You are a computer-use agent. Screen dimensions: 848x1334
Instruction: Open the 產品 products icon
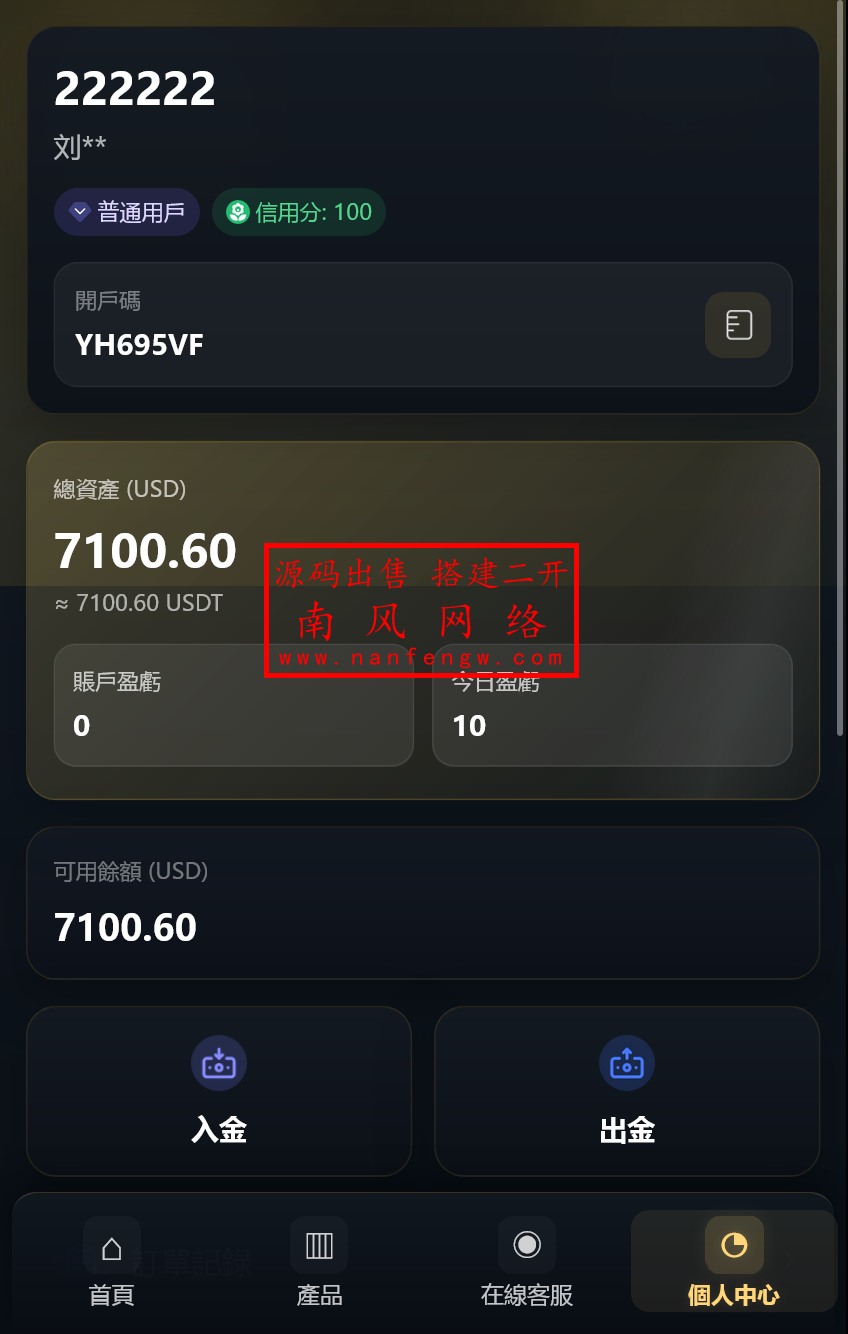pyautogui.click(x=319, y=1246)
